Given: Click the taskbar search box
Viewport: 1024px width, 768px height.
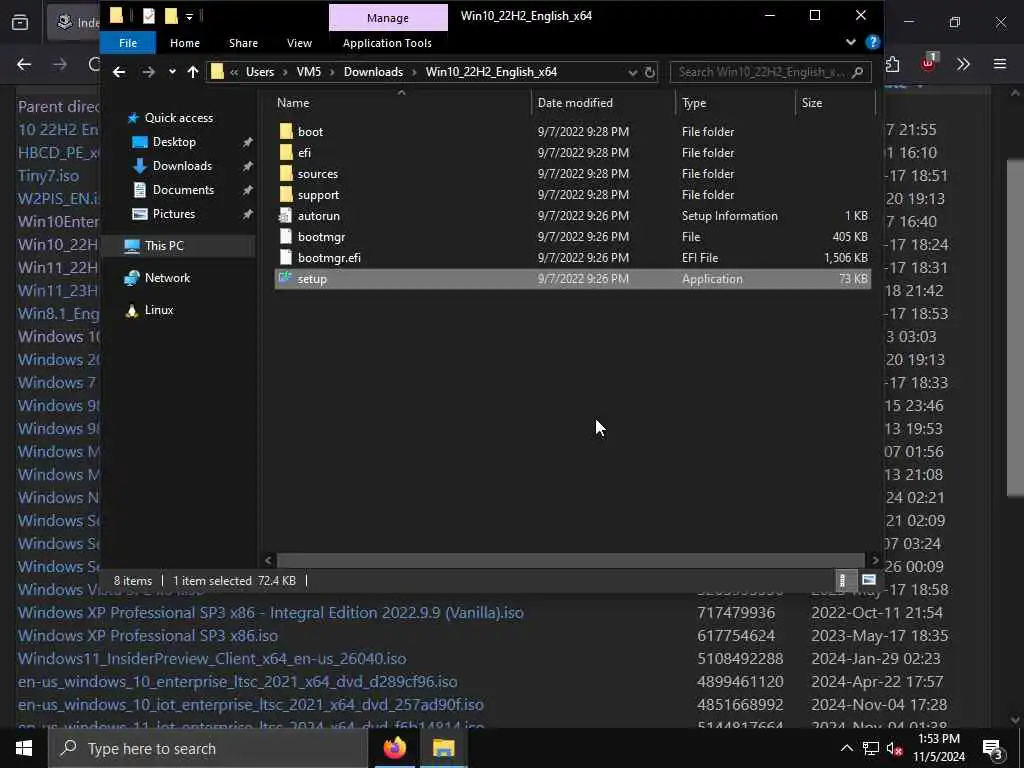Looking at the screenshot, I should coord(208,748).
